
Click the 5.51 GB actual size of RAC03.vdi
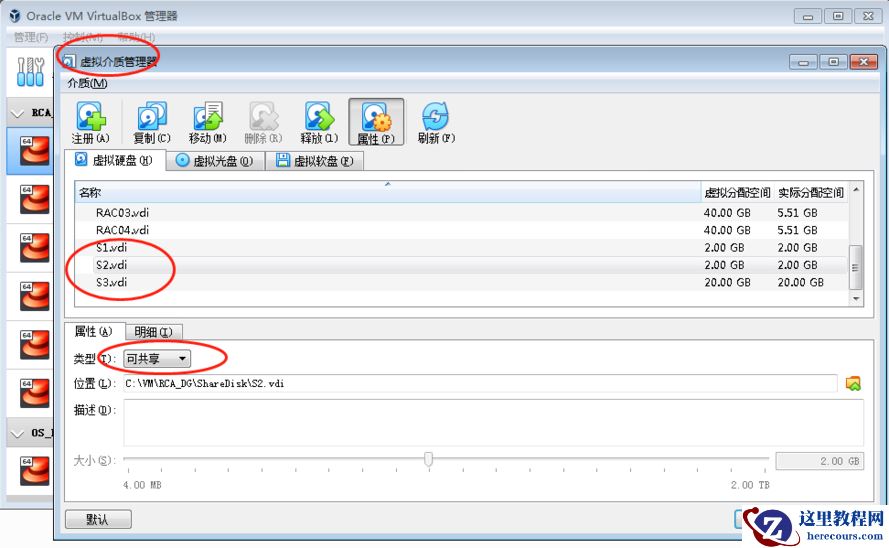797,213
